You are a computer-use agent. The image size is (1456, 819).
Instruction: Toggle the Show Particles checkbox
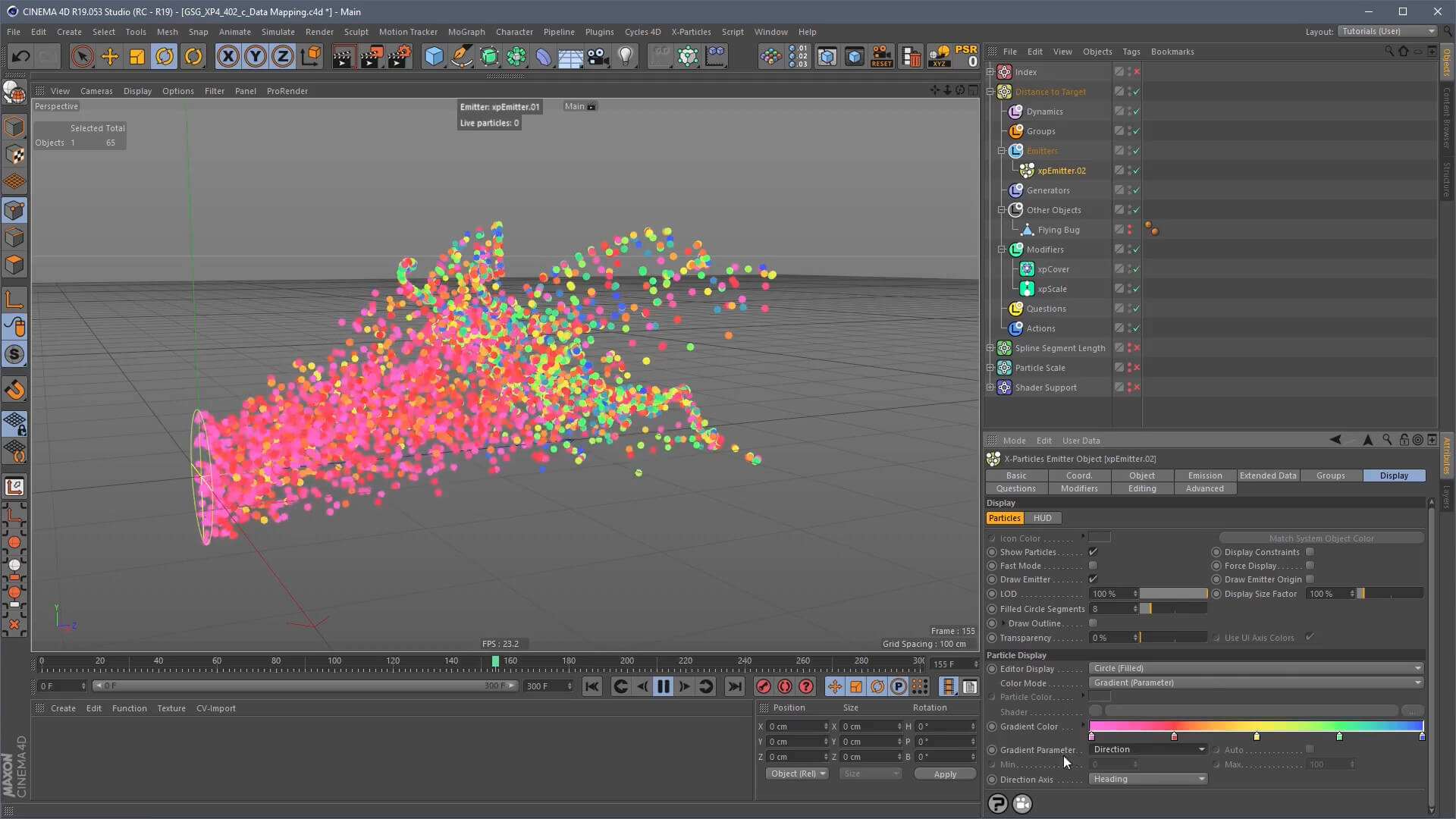[1093, 552]
